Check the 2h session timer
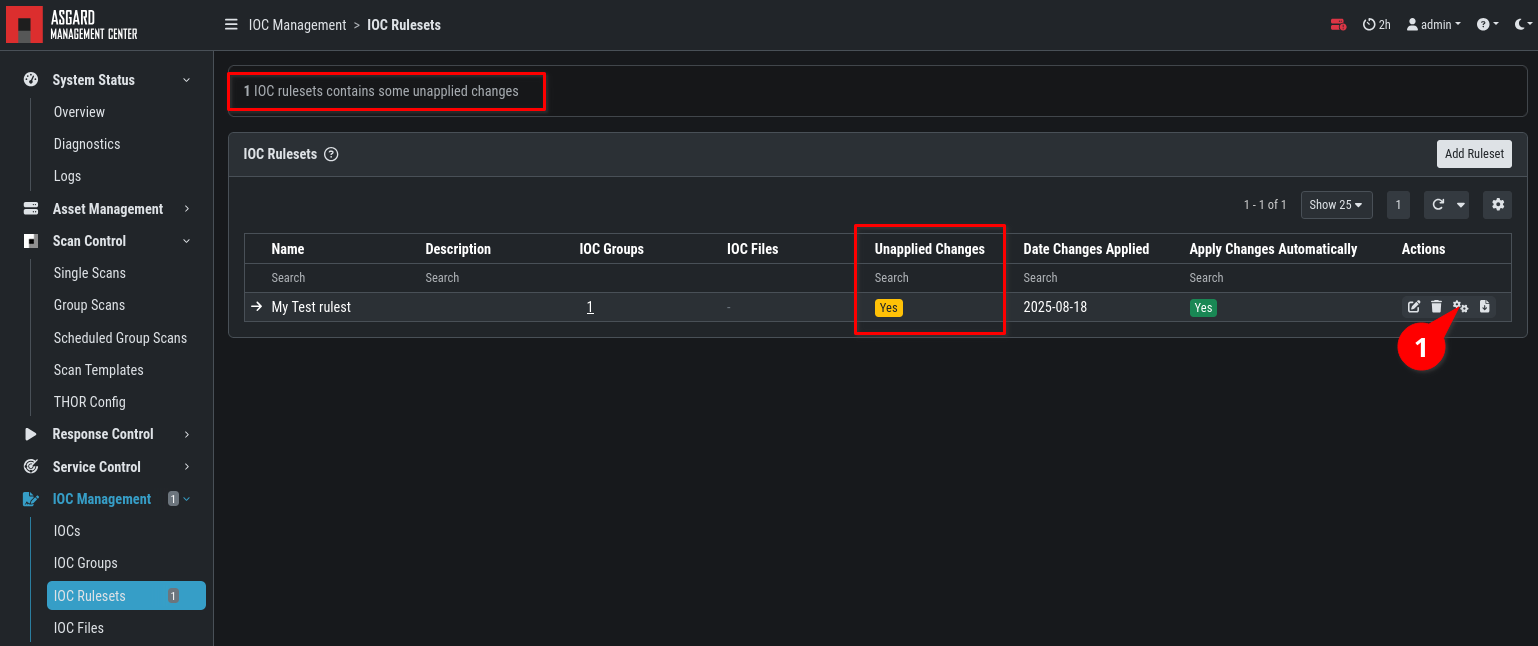1538x646 pixels. (x=1377, y=24)
